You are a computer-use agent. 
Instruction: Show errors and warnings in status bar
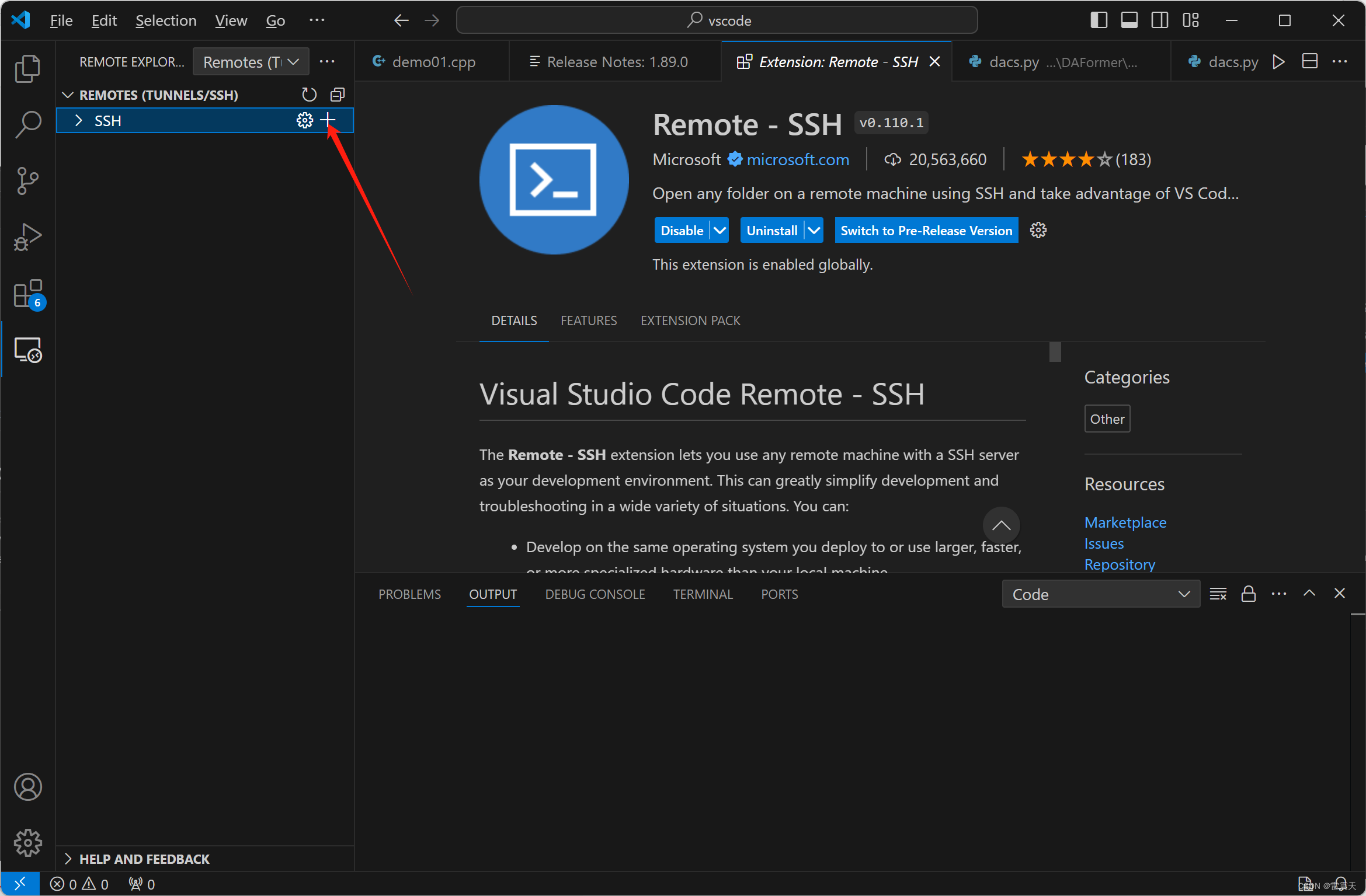[x=79, y=884]
